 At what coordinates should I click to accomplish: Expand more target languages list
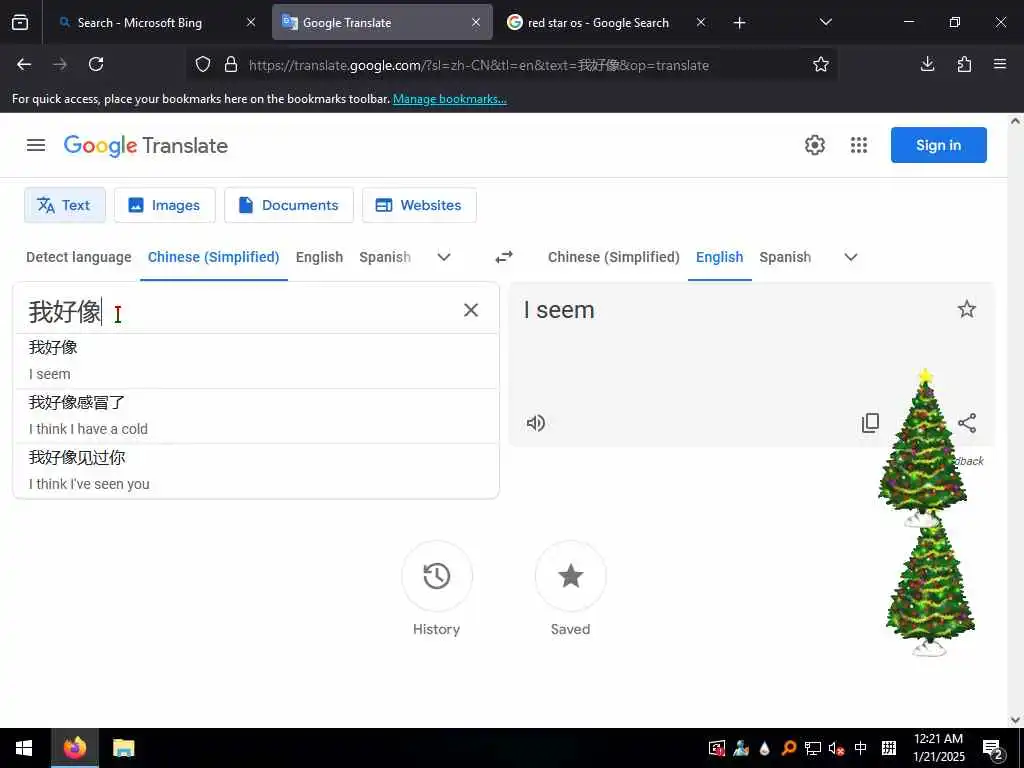(850, 257)
